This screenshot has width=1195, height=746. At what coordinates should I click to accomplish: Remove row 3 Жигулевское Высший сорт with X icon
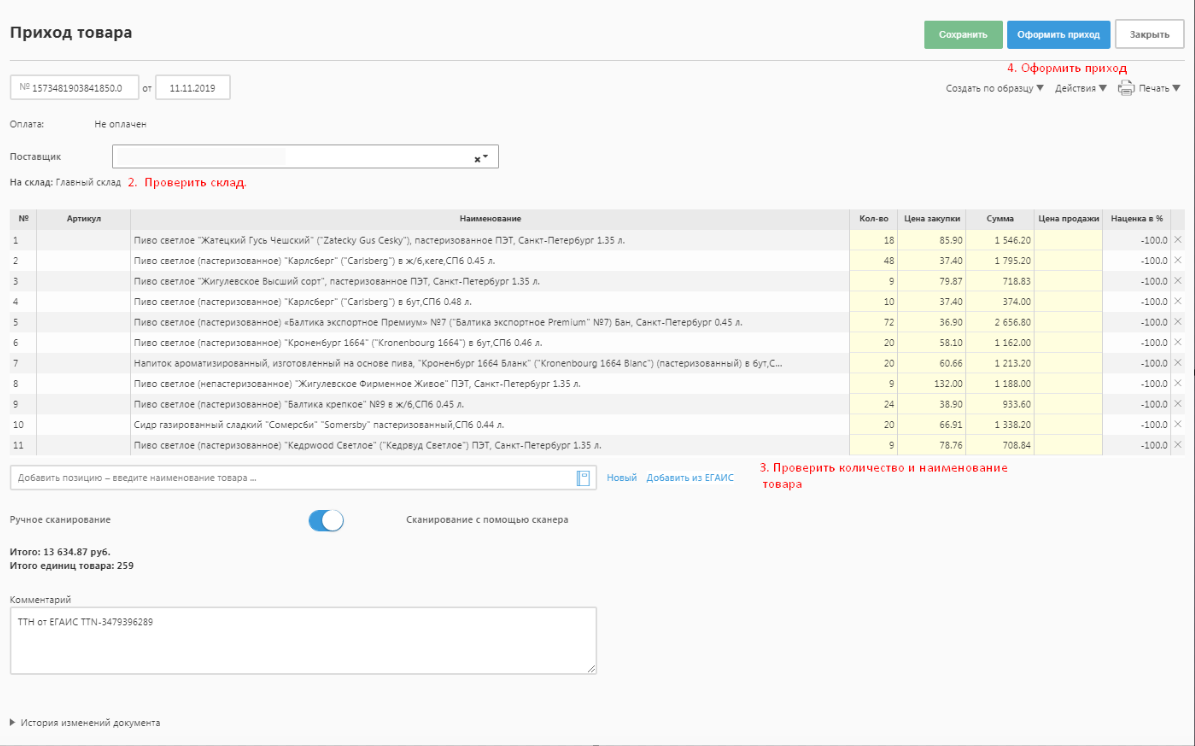click(x=1177, y=281)
